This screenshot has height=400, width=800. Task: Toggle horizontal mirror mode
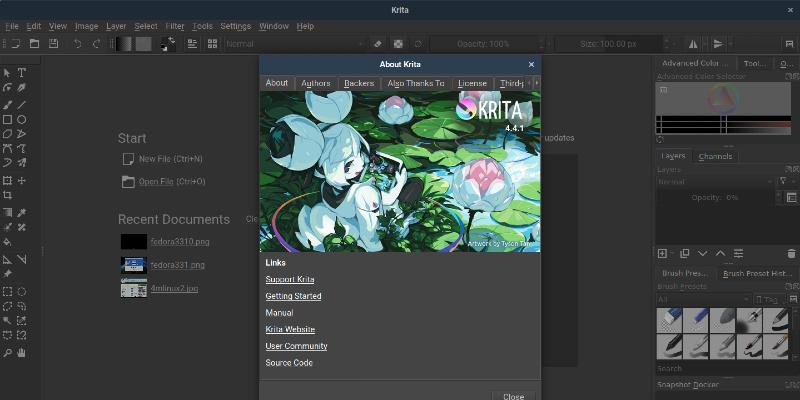point(696,44)
